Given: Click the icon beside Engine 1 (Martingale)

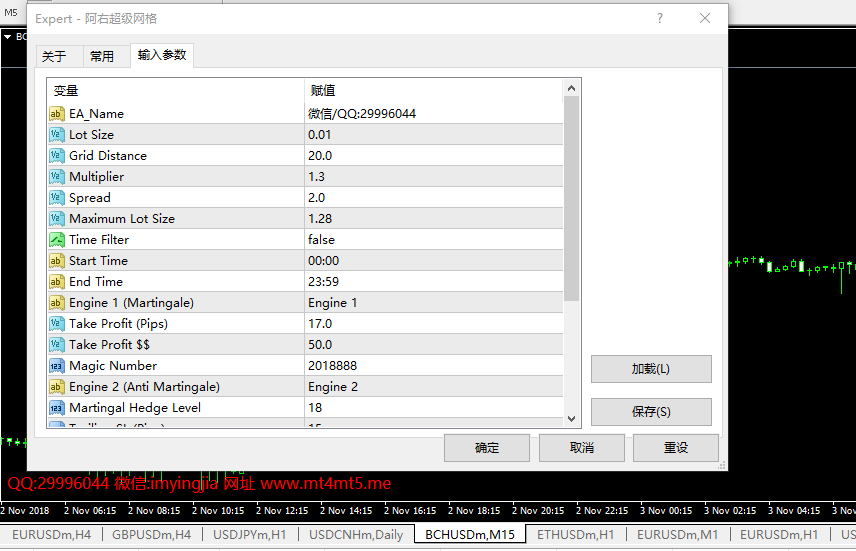Looking at the screenshot, I should [x=57, y=303].
